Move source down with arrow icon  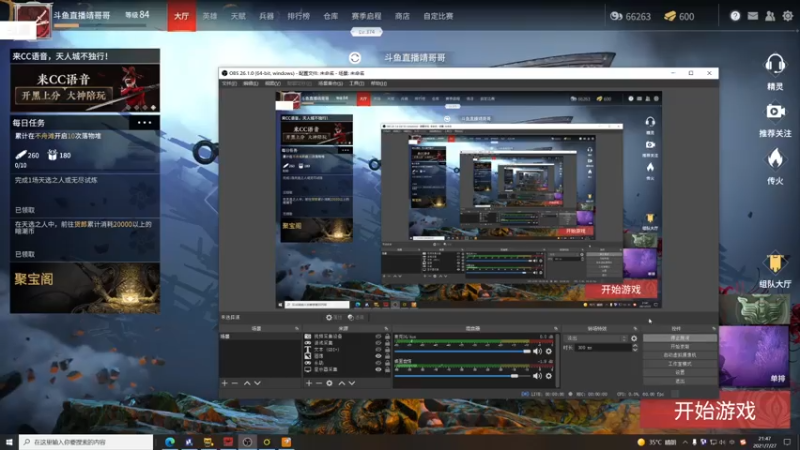352,383
